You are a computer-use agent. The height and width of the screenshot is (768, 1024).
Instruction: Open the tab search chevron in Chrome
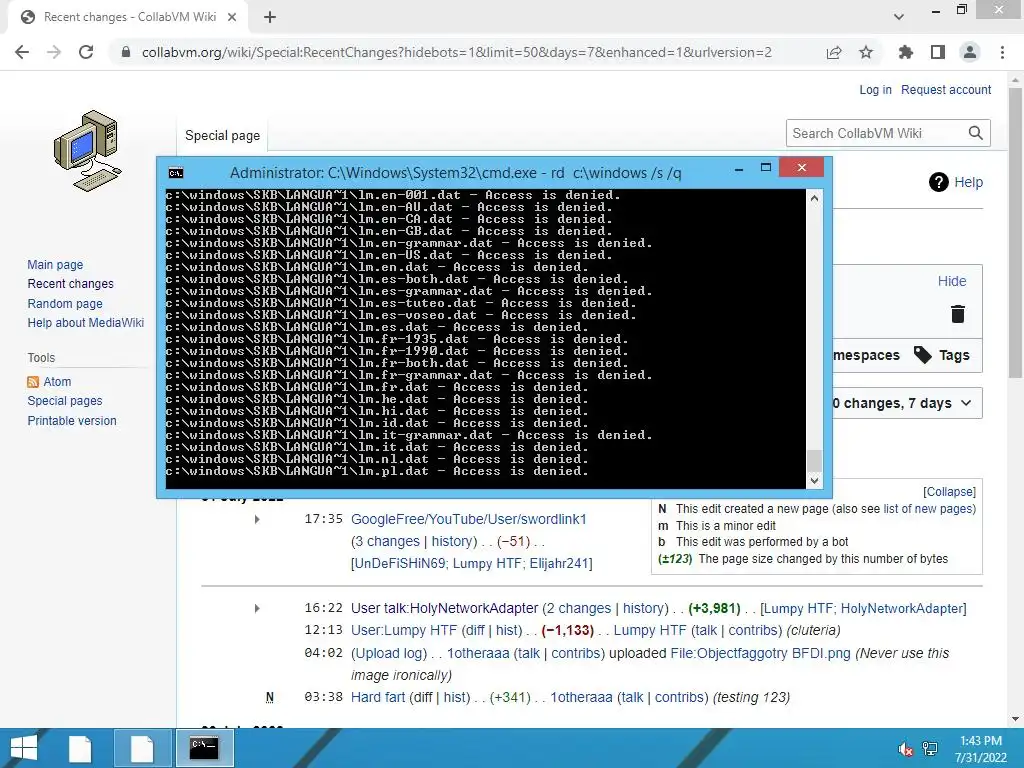click(x=899, y=17)
